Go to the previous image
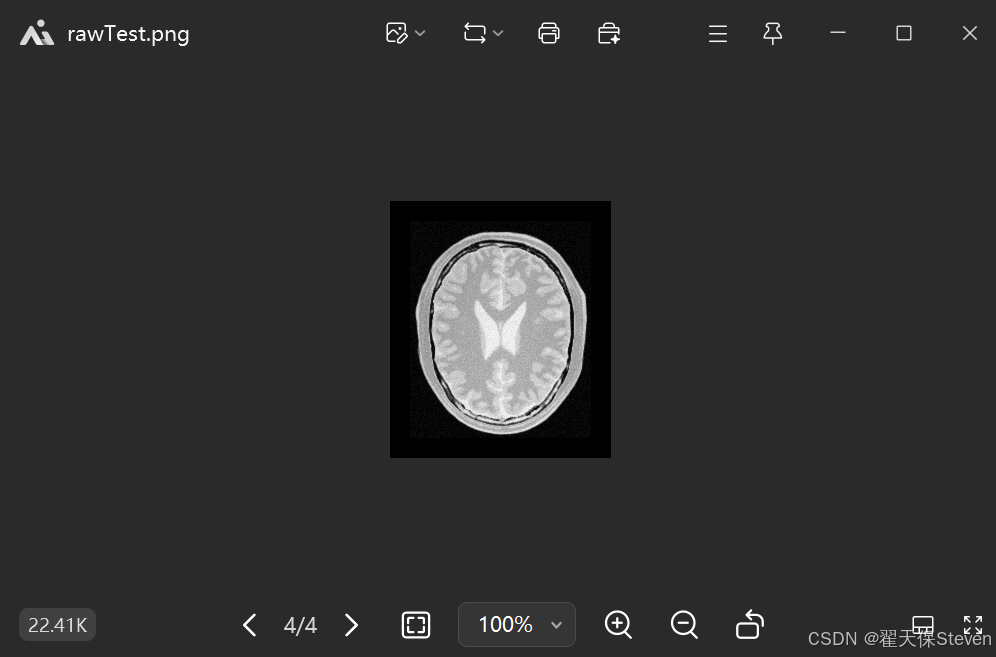Viewport: 996px width, 657px height. 250,625
